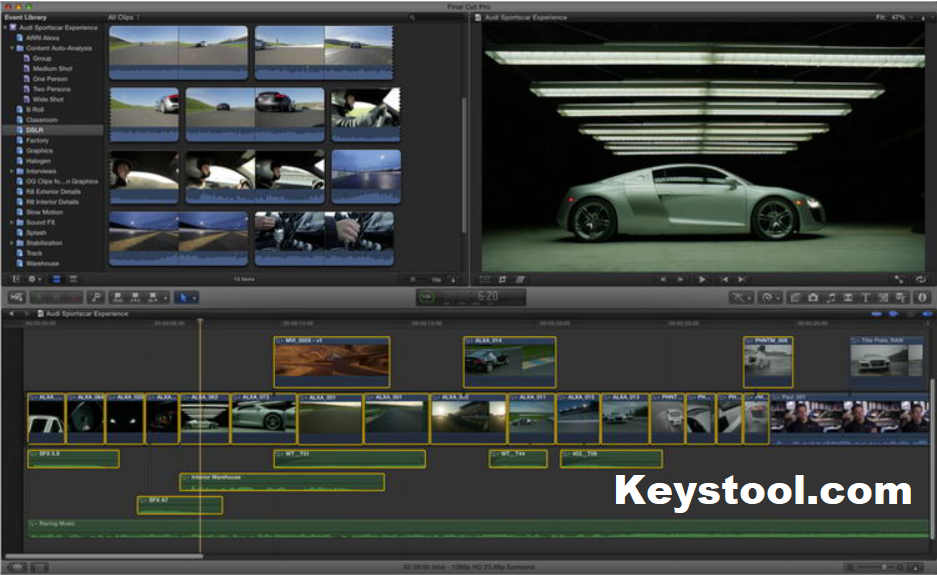Go back in timeline history

(11, 313)
